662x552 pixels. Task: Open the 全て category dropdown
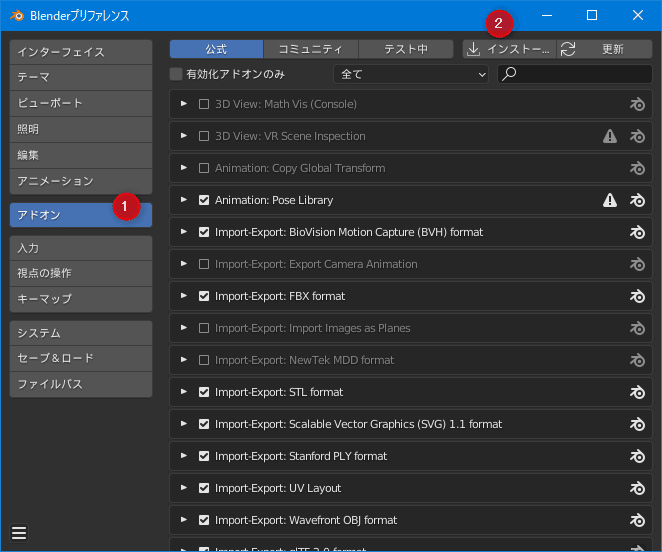pyautogui.click(x=411, y=74)
